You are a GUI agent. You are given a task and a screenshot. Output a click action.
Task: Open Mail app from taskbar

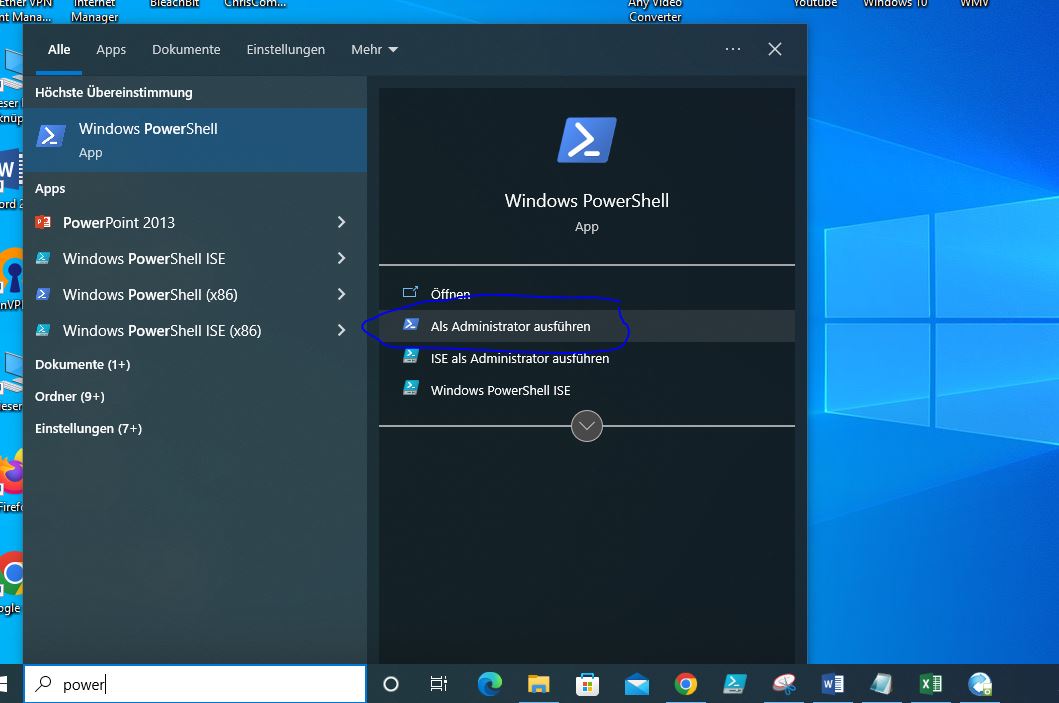(x=636, y=685)
